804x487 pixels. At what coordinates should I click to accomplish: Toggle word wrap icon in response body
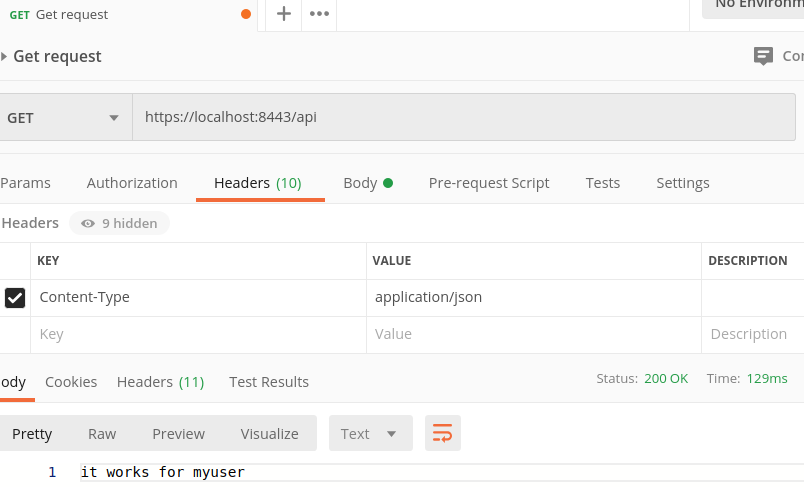[x=443, y=433]
